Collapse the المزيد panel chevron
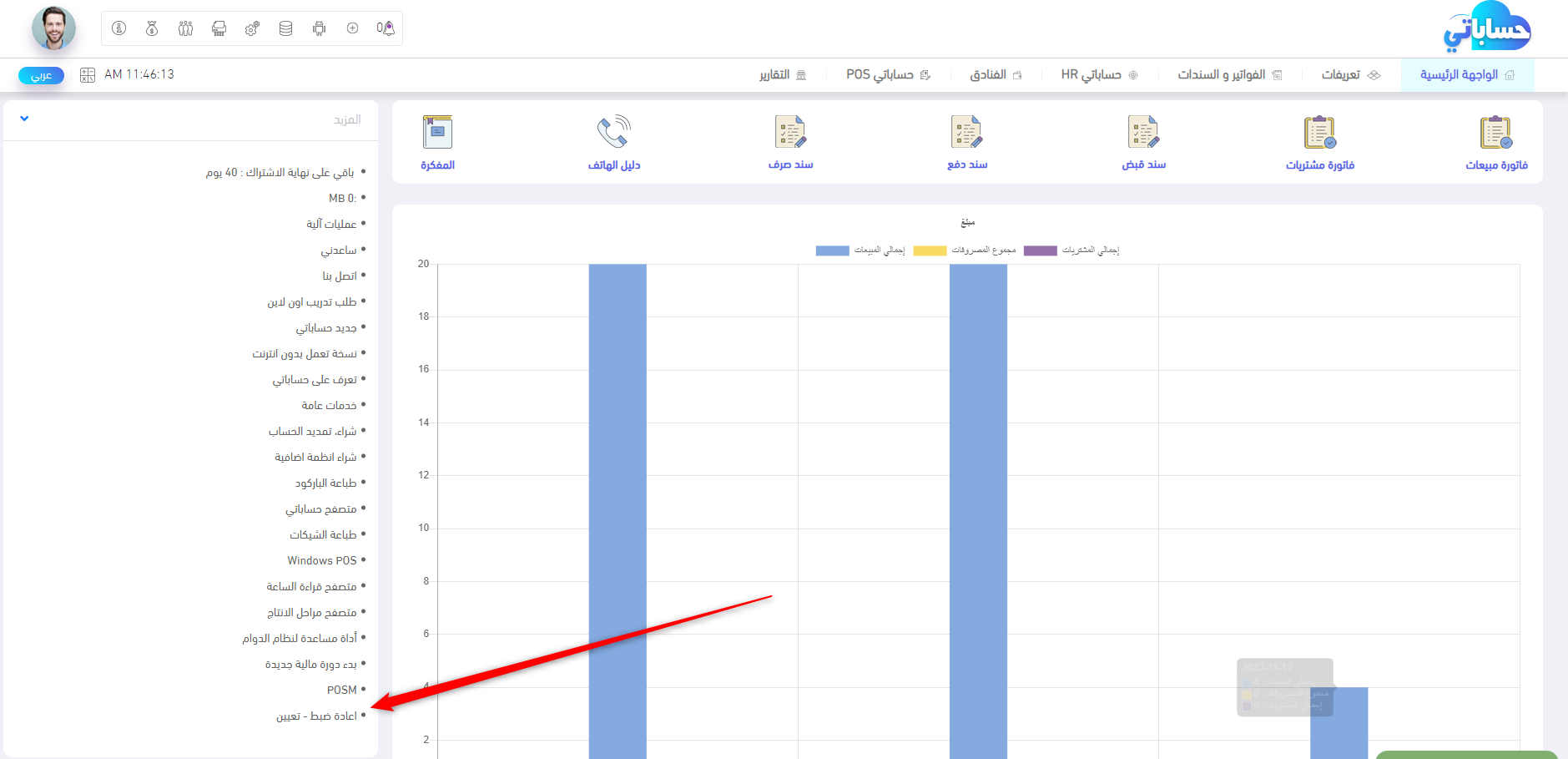Viewport: 1568px width, 759px height. pos(24,119)
